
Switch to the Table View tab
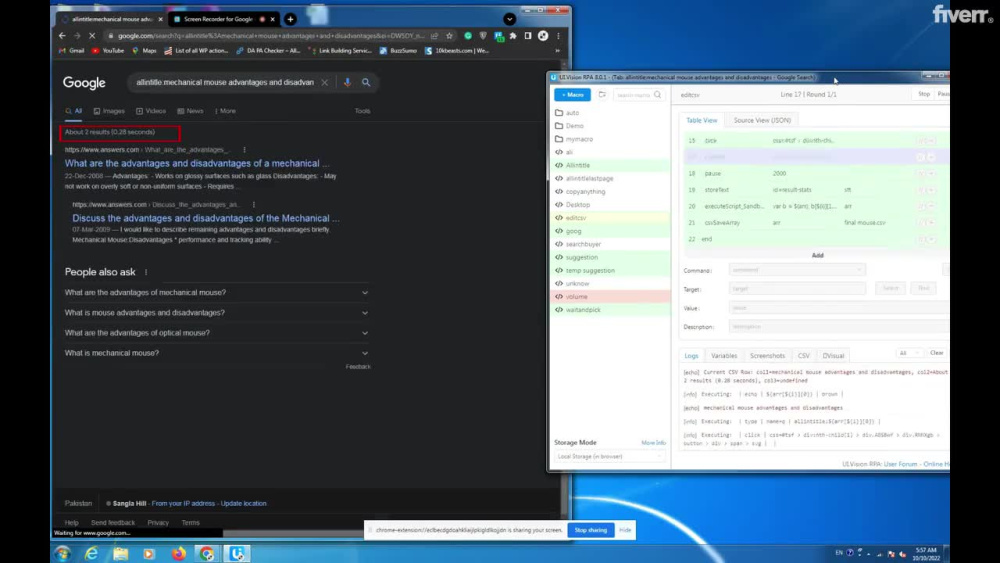pos(702,120)
